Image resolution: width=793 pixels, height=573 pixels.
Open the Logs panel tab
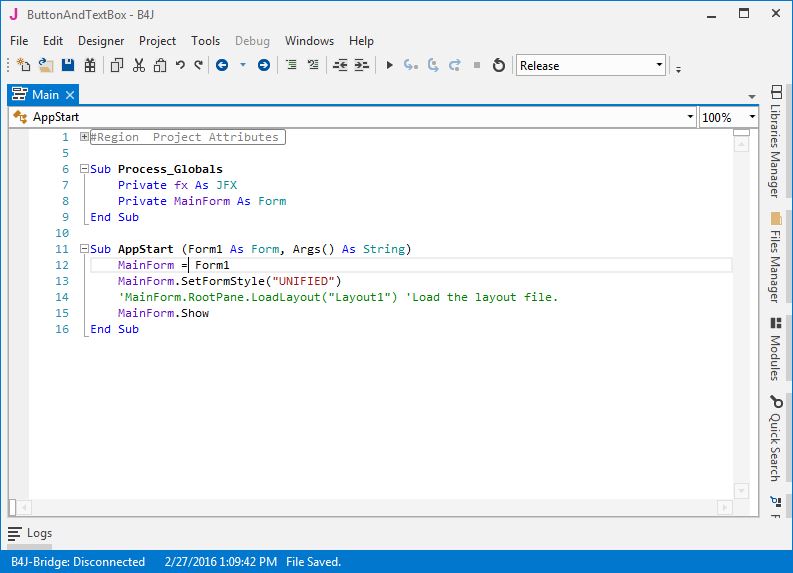pyautogui.click(x=30, y=533)
